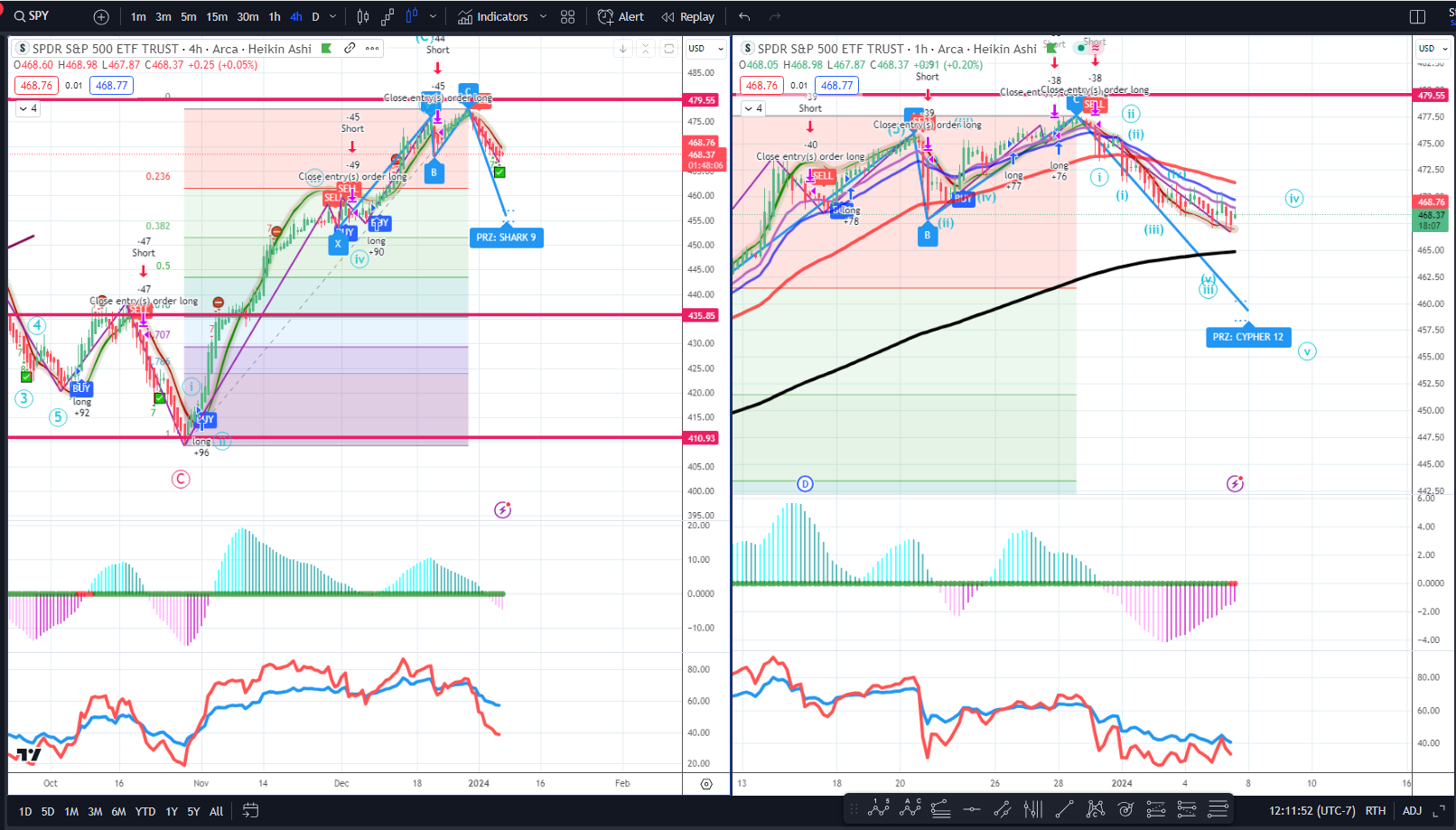Select the bar style candles icon
Viewport: 1456px width, 830px height.
click(362, 16)
